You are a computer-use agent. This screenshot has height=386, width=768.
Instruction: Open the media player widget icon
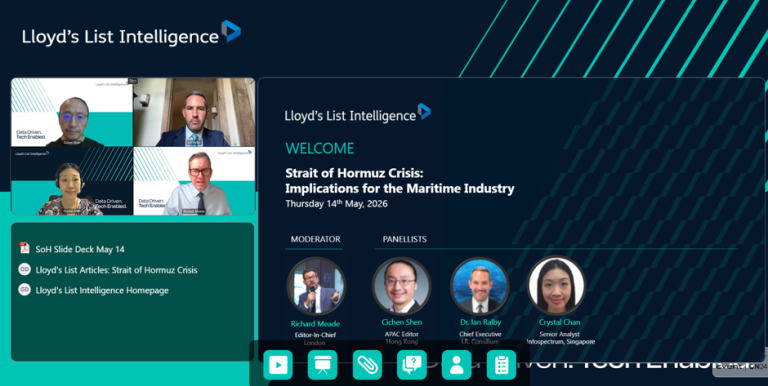[278, 364]
